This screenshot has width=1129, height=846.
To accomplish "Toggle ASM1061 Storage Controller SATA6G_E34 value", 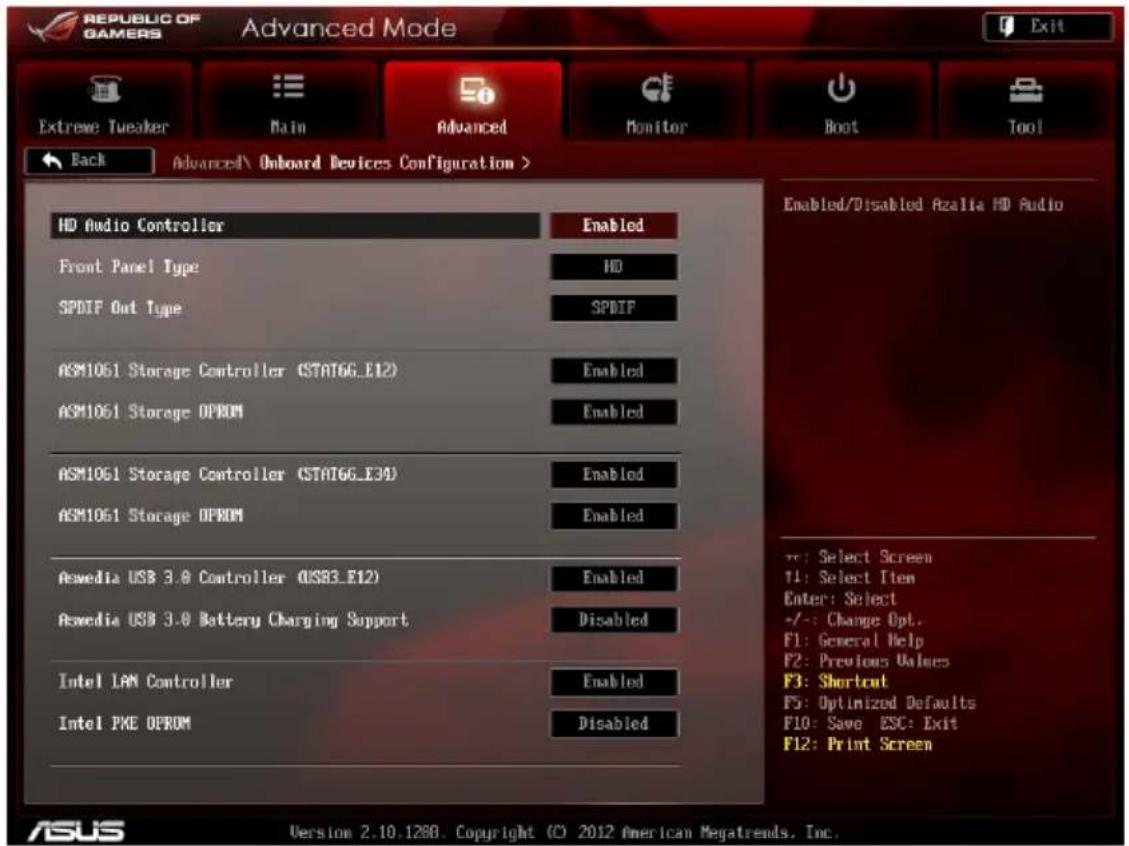I will [x=613, y=474].
